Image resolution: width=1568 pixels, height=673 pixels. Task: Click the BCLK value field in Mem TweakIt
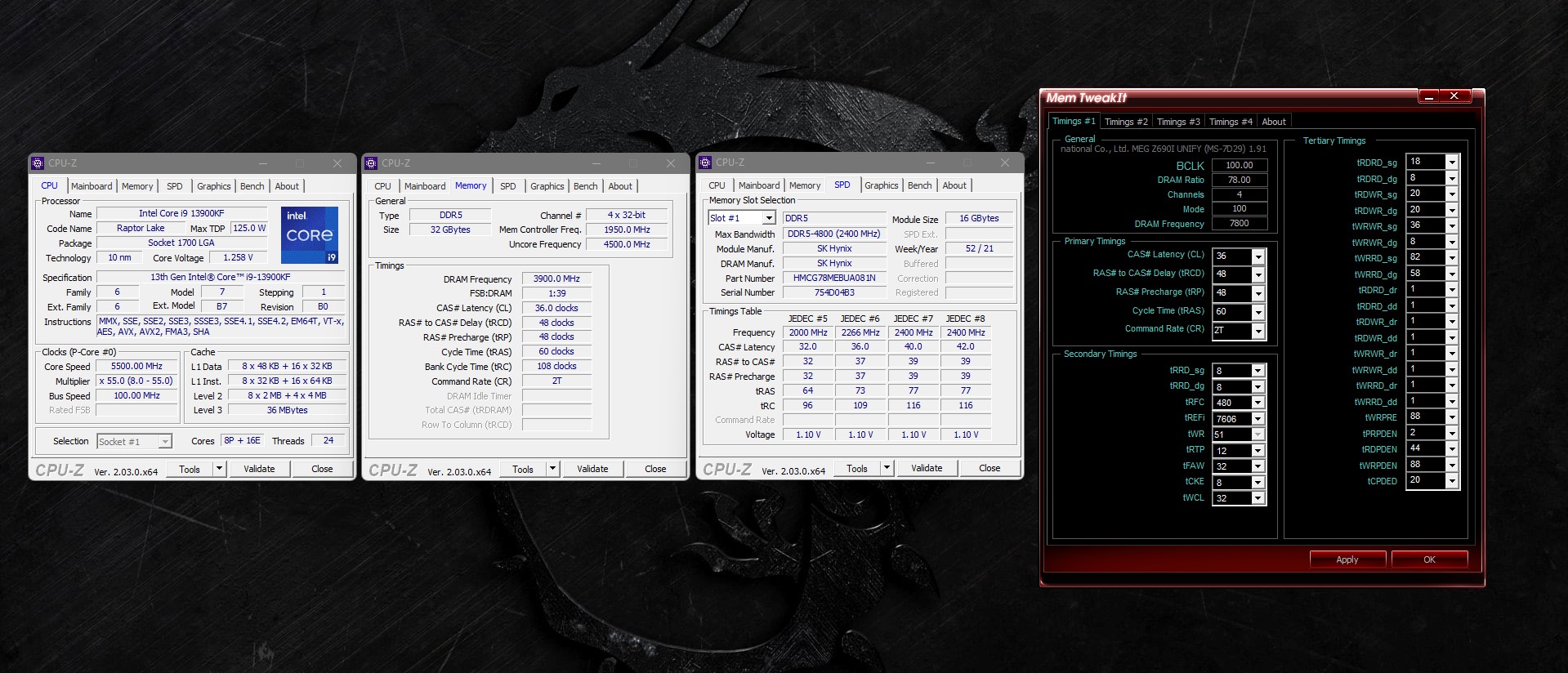click(1240, 165)
